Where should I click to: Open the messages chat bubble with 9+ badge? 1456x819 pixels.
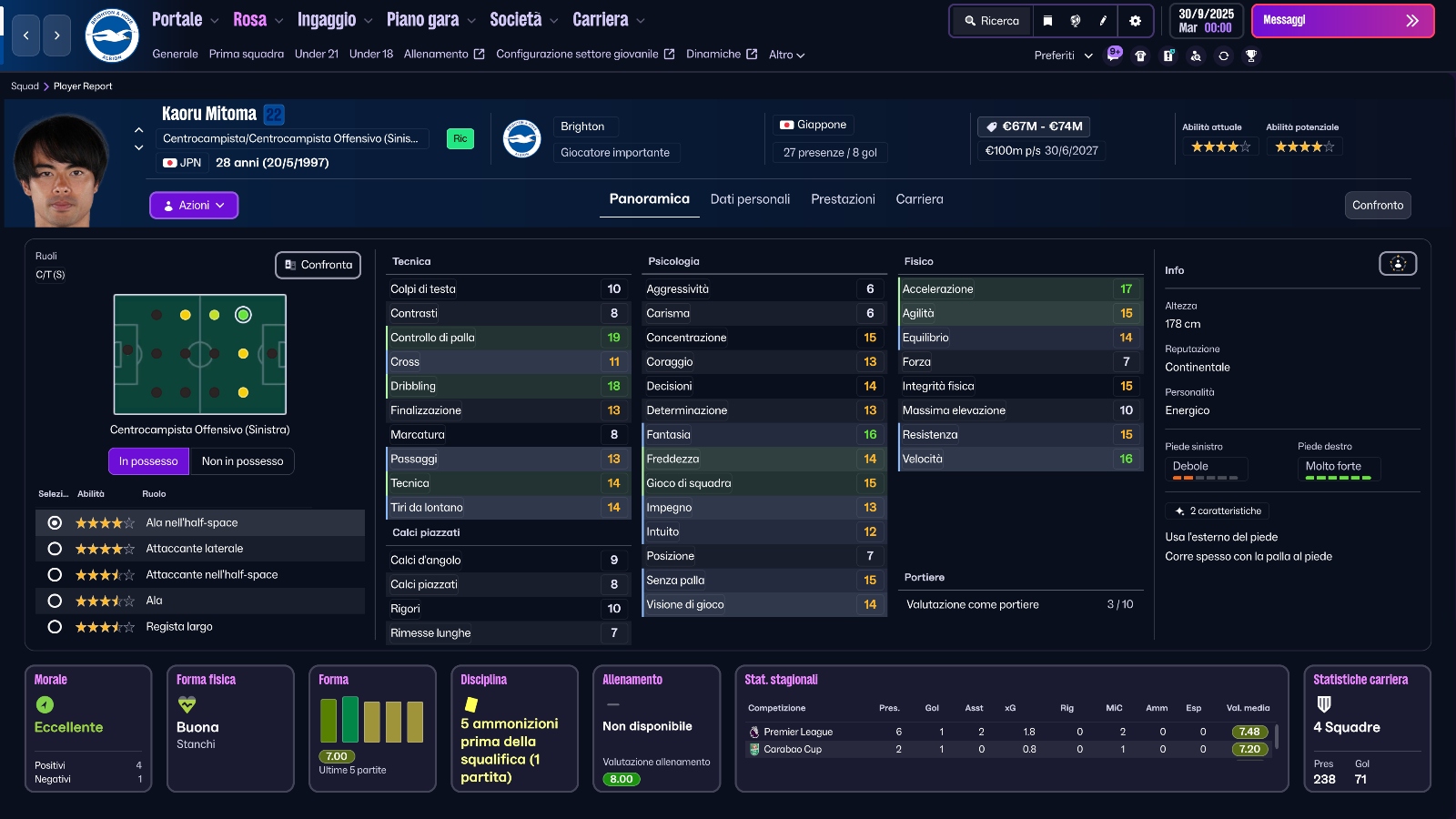click(1114, 55)
